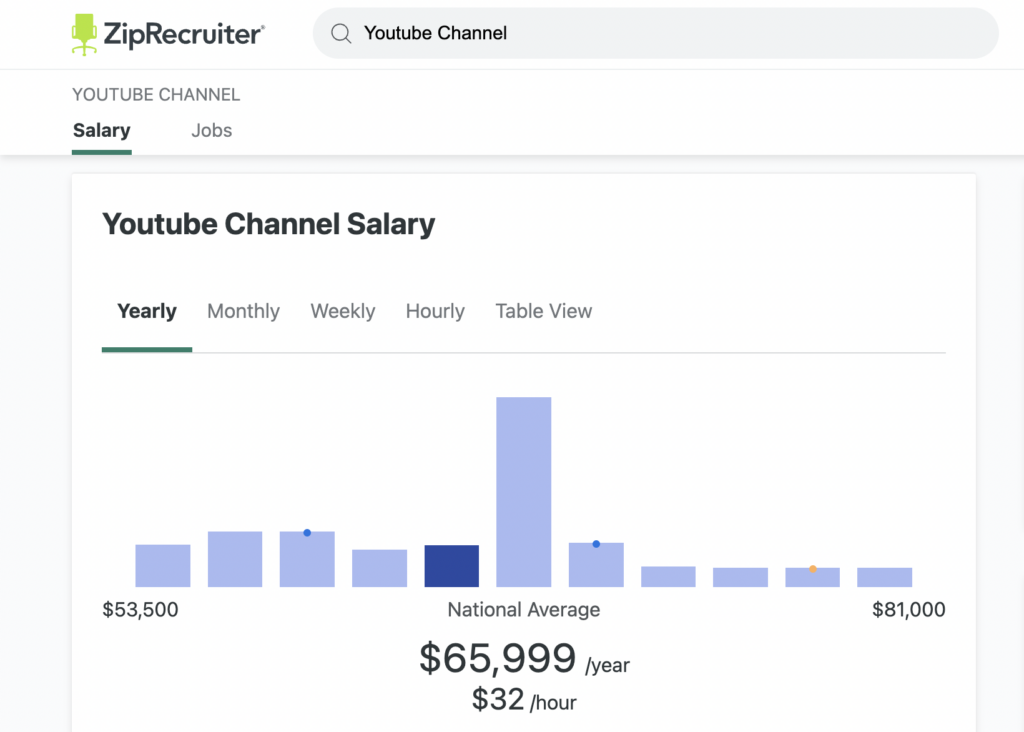The width and height of the screenshot is (1024, 732).
Task: Click the ZipRecruiter wordmark text
Action: click(x=184, y=34)
